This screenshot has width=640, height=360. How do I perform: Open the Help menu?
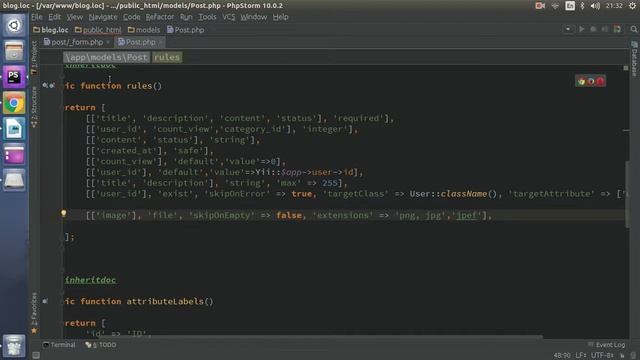coord(280,17)
